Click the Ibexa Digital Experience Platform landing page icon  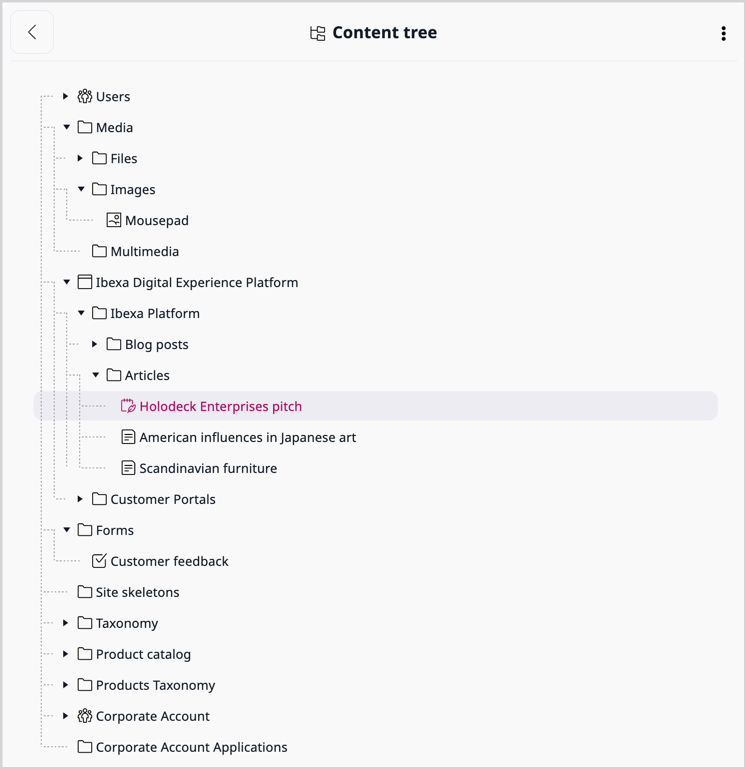tap(85, 283)
